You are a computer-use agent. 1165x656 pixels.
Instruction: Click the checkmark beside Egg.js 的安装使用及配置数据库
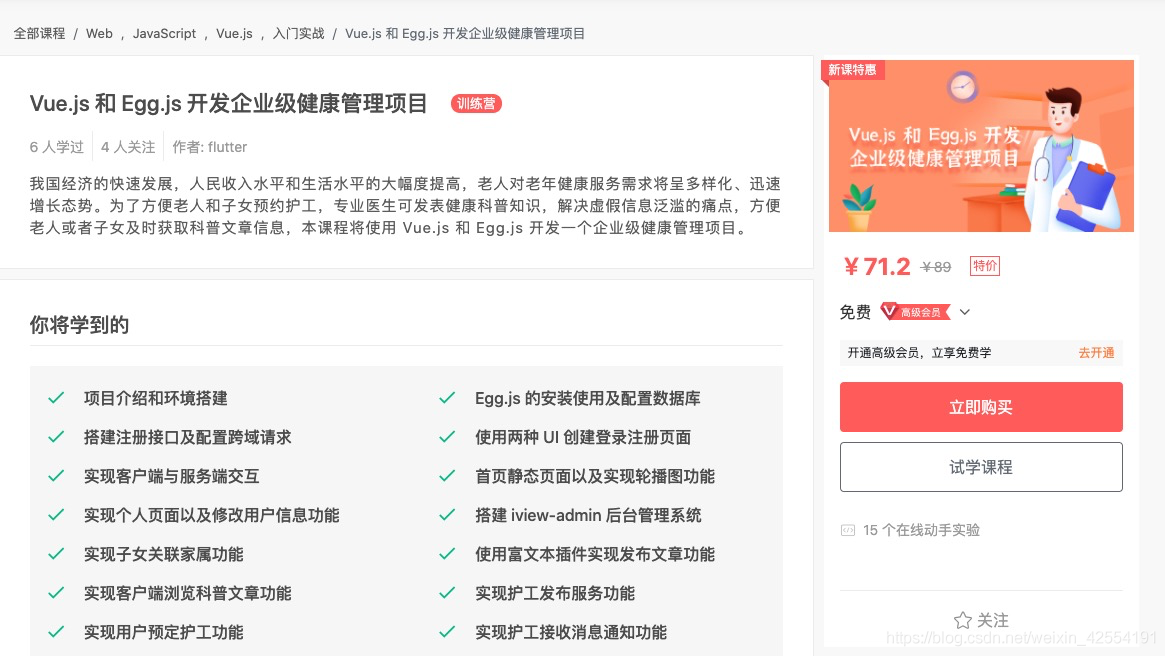pyautogui.click(x=447, y=398)
